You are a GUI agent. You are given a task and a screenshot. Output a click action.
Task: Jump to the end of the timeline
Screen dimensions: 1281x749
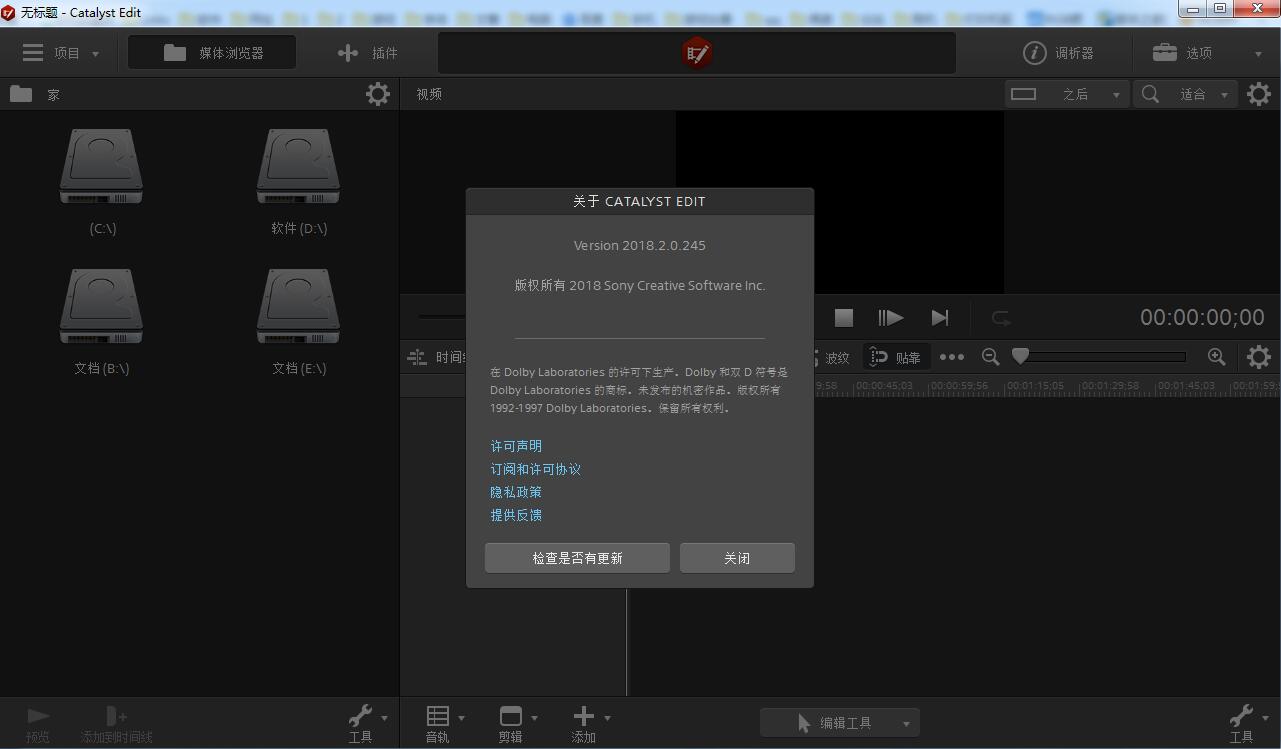pos(939,317)
